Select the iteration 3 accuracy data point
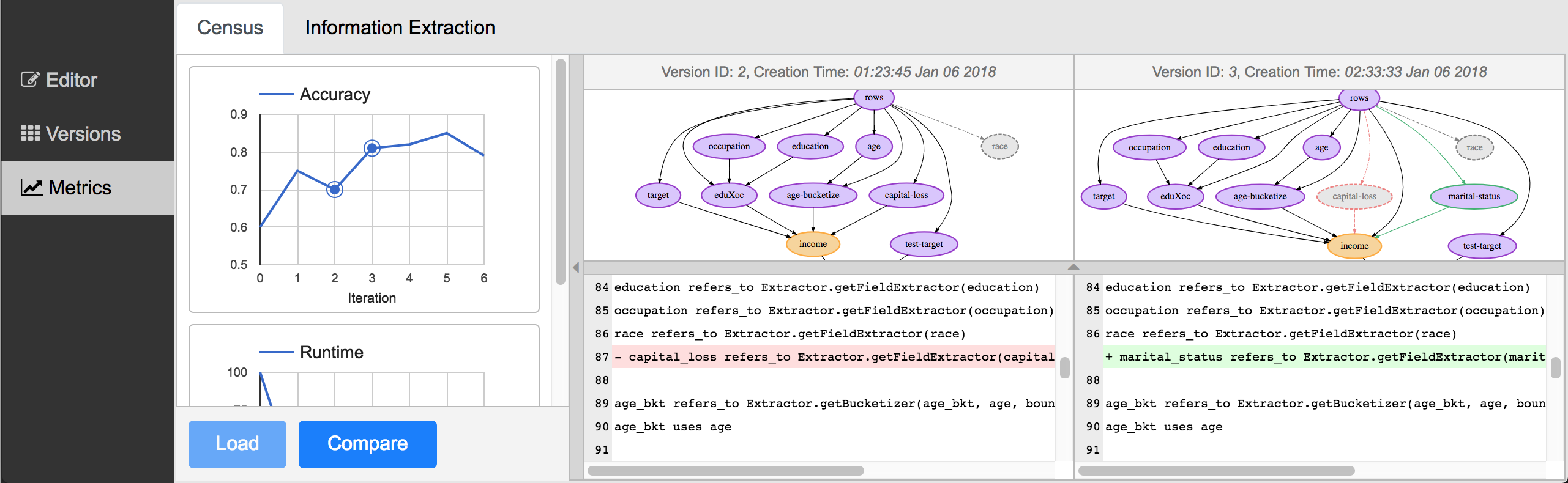Image resolution: width=1568 pixels, height=483 pixels. [x=371, y=148]
